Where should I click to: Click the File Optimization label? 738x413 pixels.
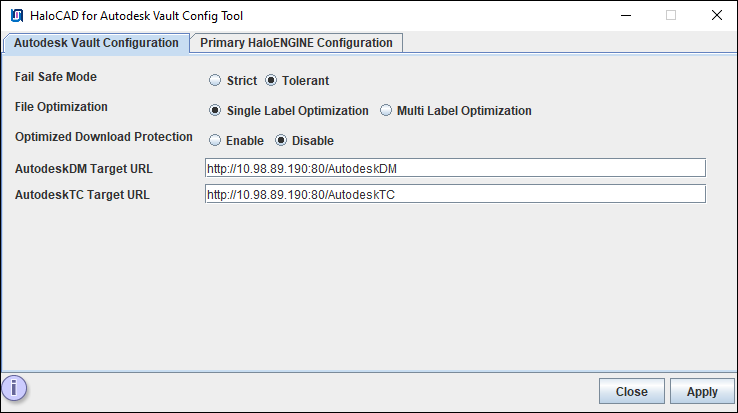click(61, 107)
